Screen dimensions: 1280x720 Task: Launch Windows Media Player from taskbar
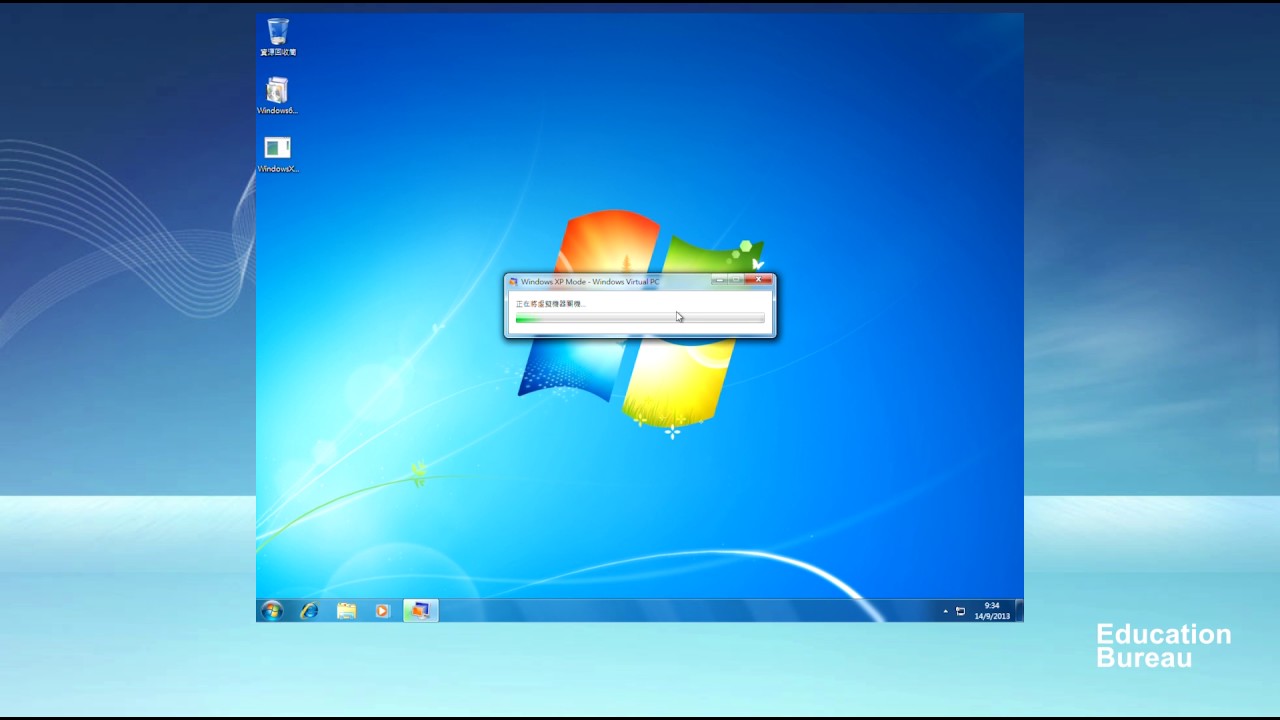click(x=382, y=610)
